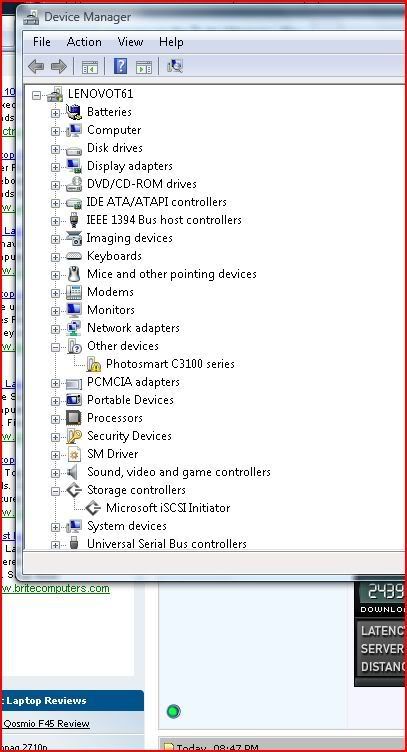The width and height of the screenshot is (407, 752).
Task: Click the Other devices question mark icon
Action: [x=74, y=346]
